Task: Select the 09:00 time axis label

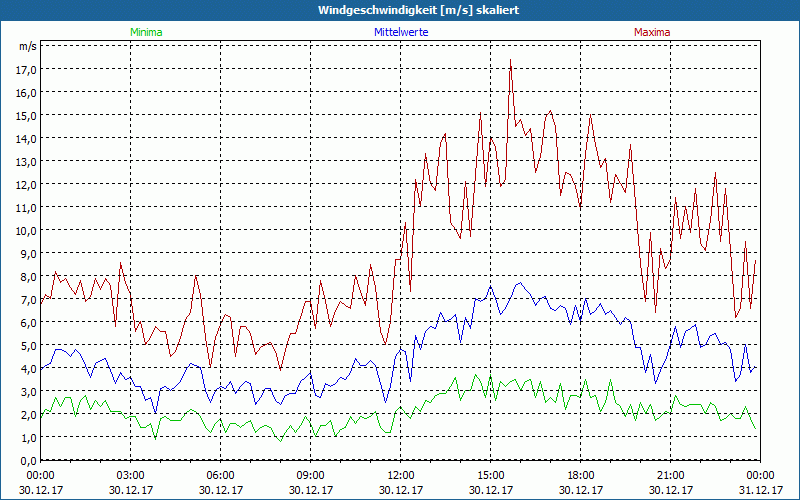Action: tap(311, 475)
